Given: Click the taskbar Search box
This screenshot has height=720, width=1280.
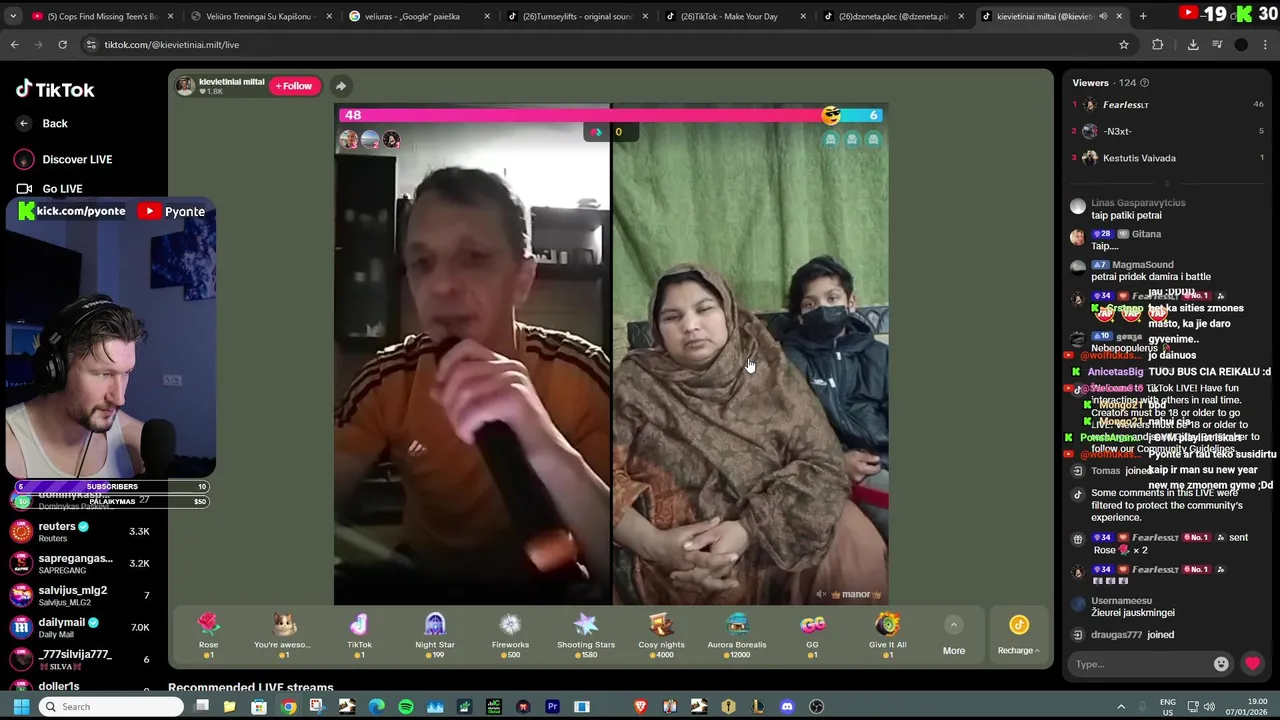Looking at the screenshot, I should 113,707.
